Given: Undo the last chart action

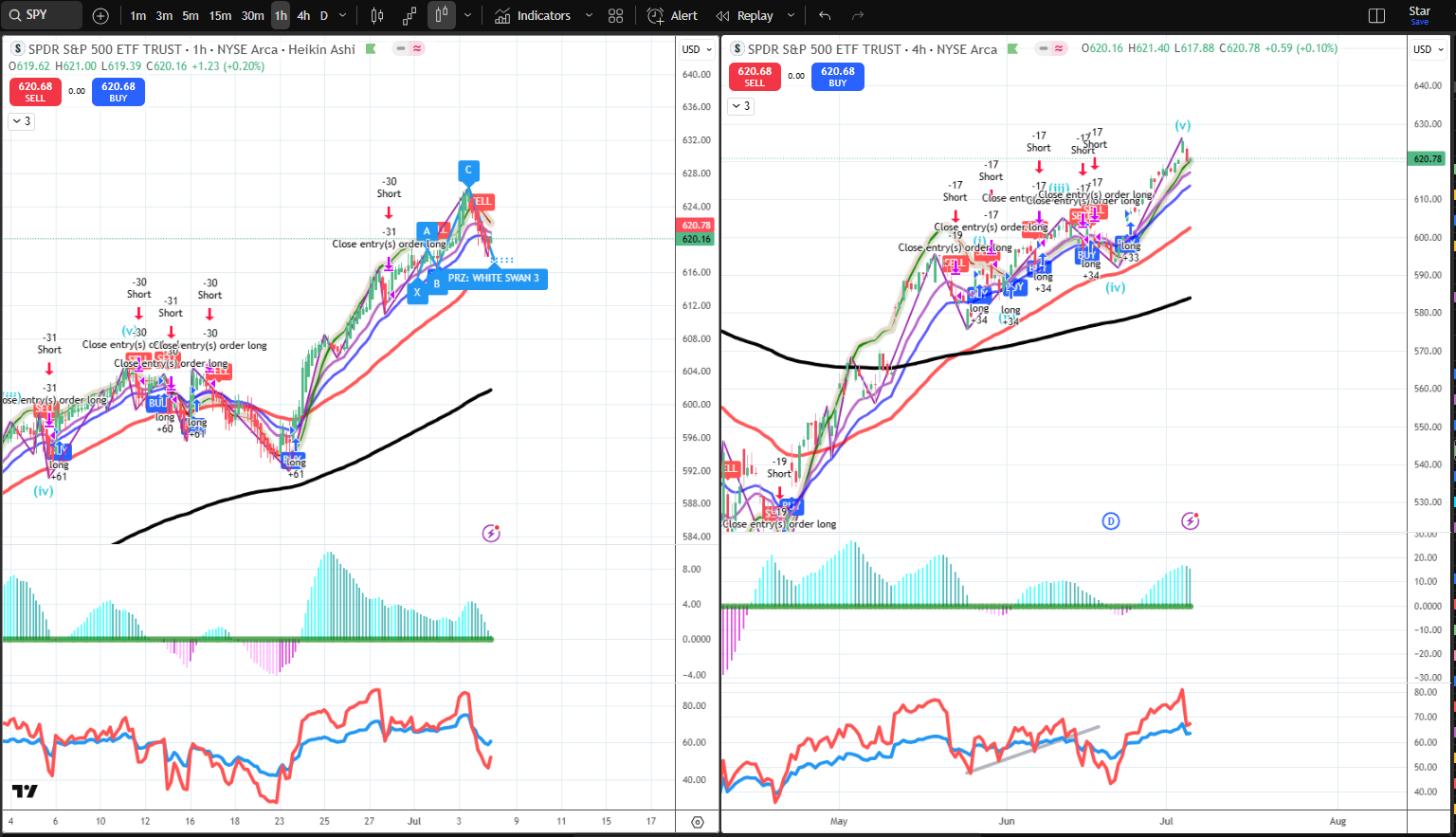Looking at the screenshot, I should tap(825, 16).
